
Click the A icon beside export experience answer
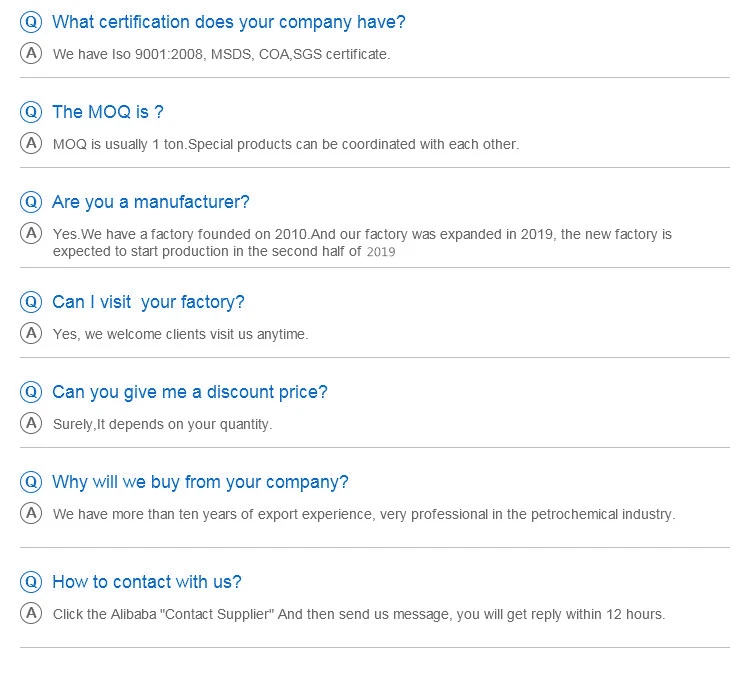click(31, 513)
